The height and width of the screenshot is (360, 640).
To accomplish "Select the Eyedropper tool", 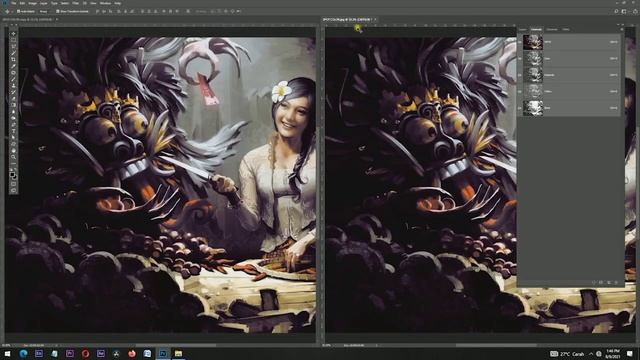I will (x=13, y=66).
